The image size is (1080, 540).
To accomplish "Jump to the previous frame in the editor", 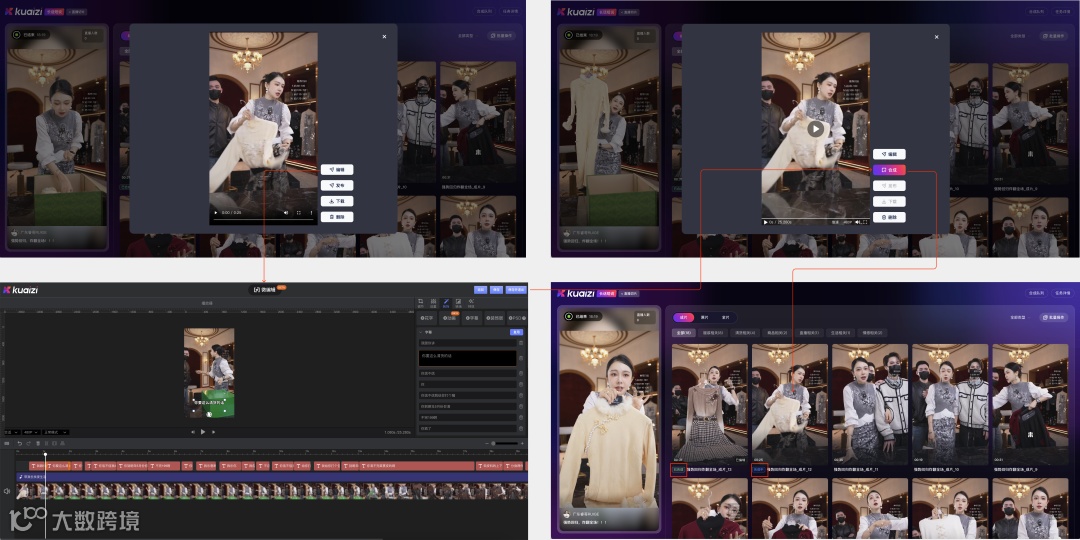I will [193, 432].
